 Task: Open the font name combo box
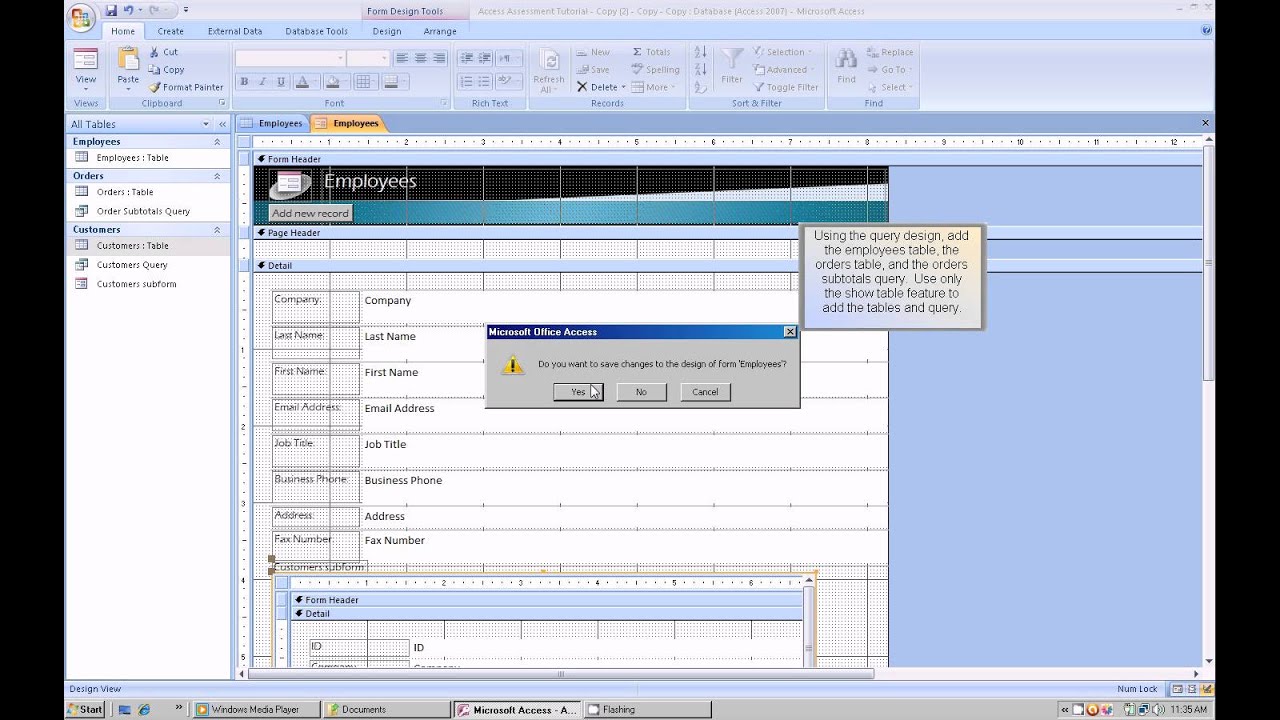point(290,58)
